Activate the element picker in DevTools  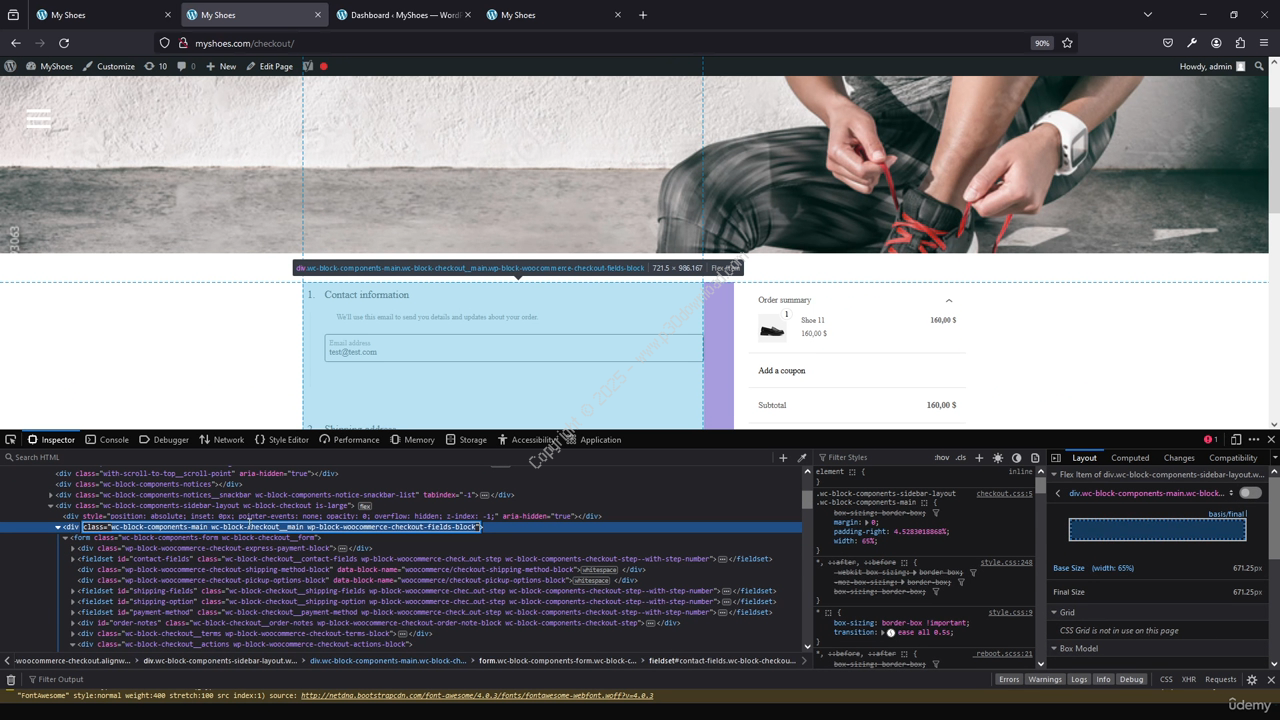pyautogui.click(x=10, y=439)
